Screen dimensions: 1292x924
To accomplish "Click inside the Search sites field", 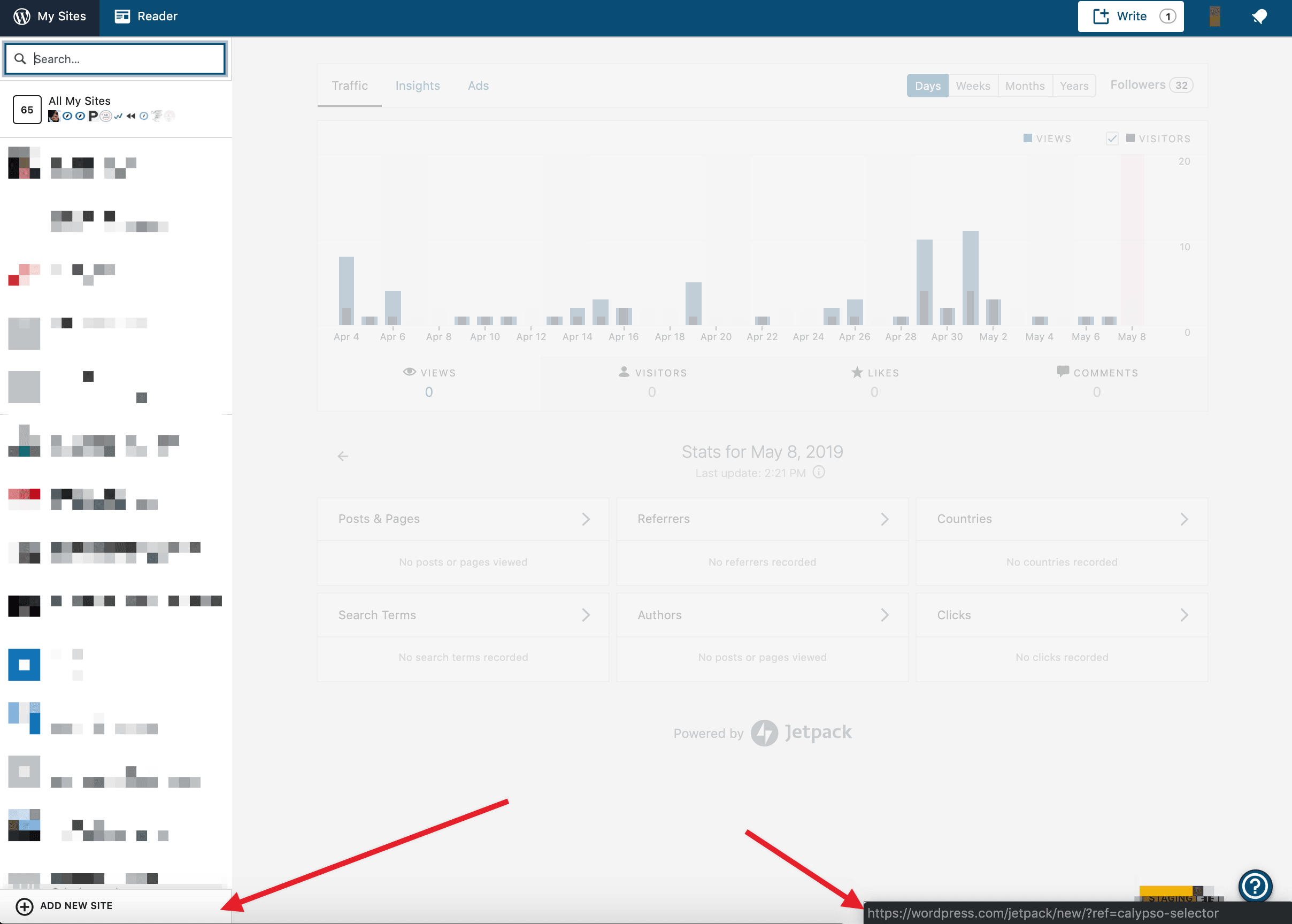I will (x=114, y=59).
